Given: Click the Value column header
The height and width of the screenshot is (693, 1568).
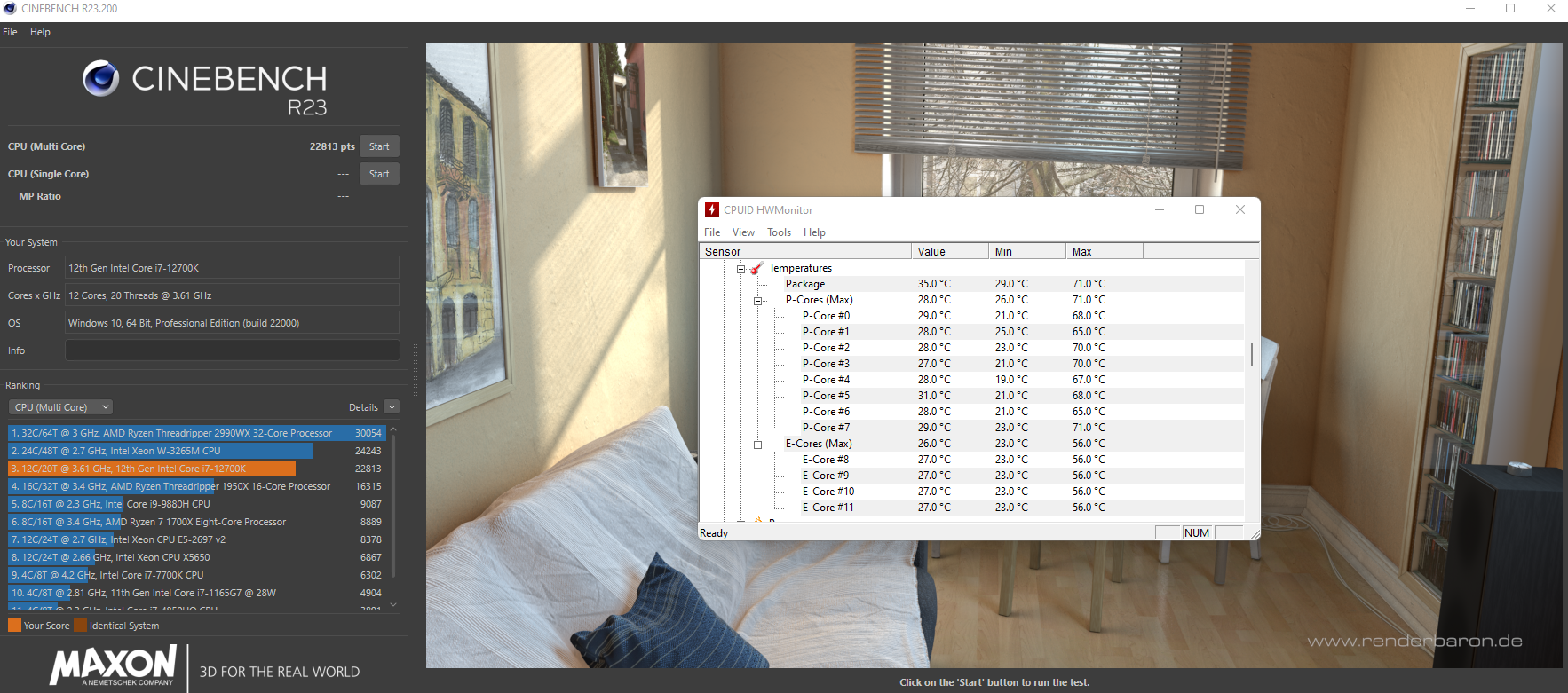Looking at the screenshot, I should [949, 251].
